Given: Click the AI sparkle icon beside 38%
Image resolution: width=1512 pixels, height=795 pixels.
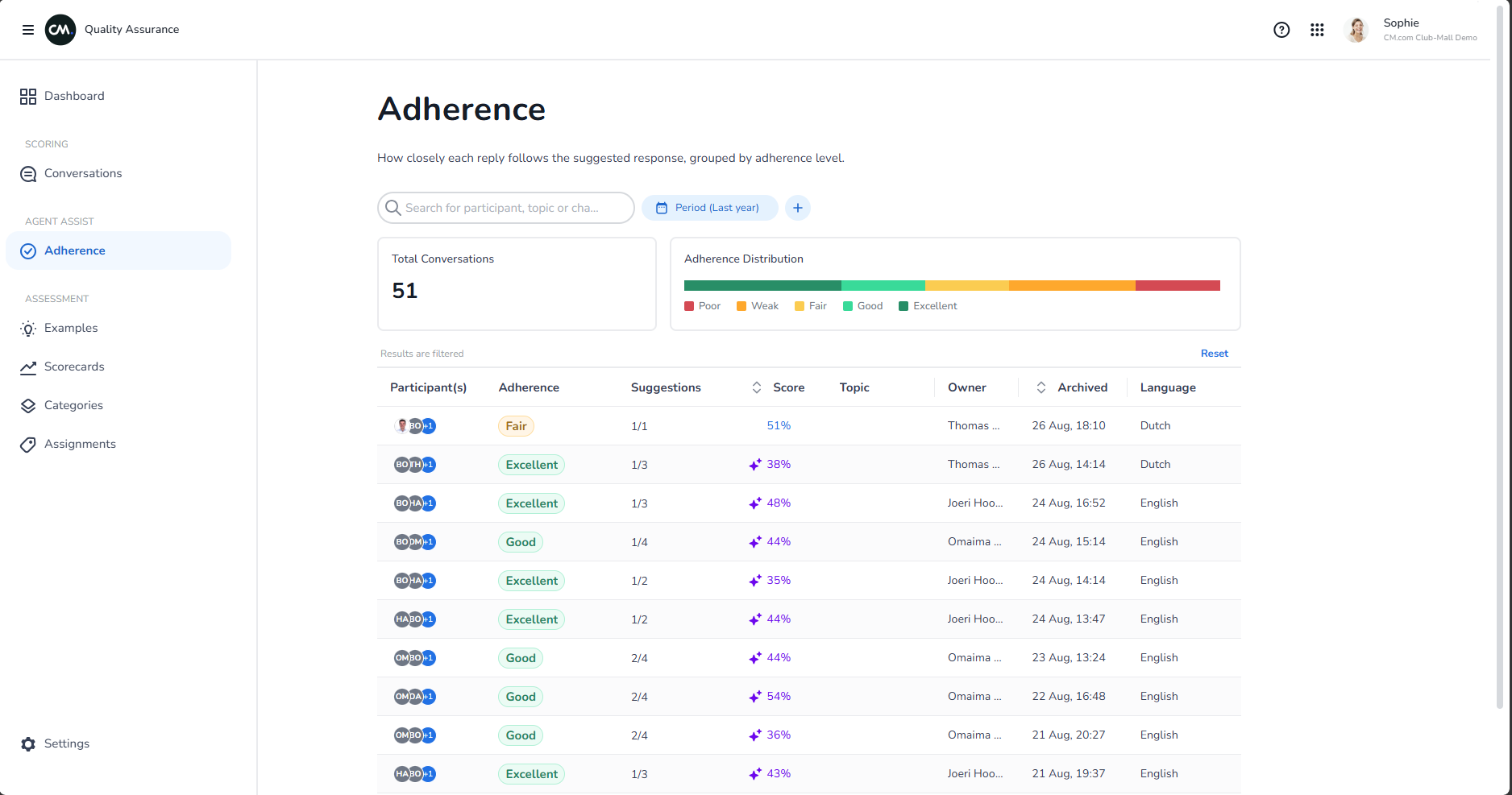Looking at the screenshot, I should (x=755, y=465).
